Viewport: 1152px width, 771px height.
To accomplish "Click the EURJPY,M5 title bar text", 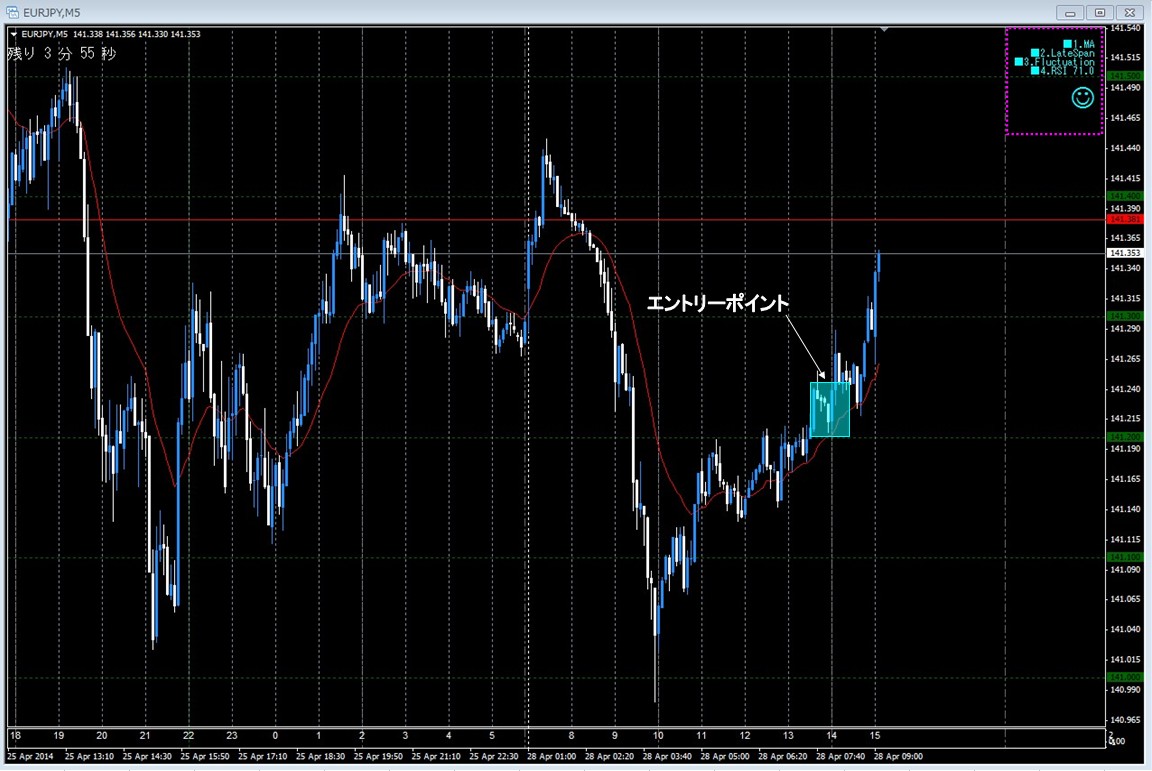I will click(x=51, y=12).
